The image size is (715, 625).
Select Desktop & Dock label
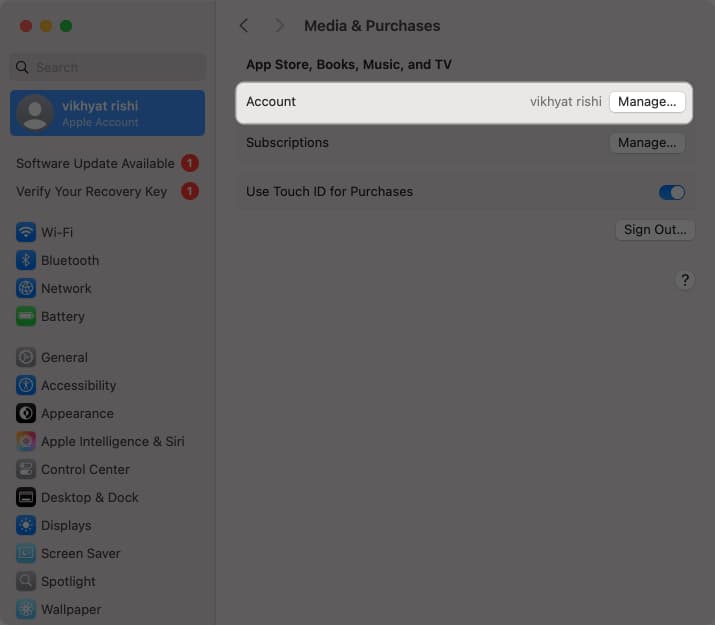(x=90, y=497)
